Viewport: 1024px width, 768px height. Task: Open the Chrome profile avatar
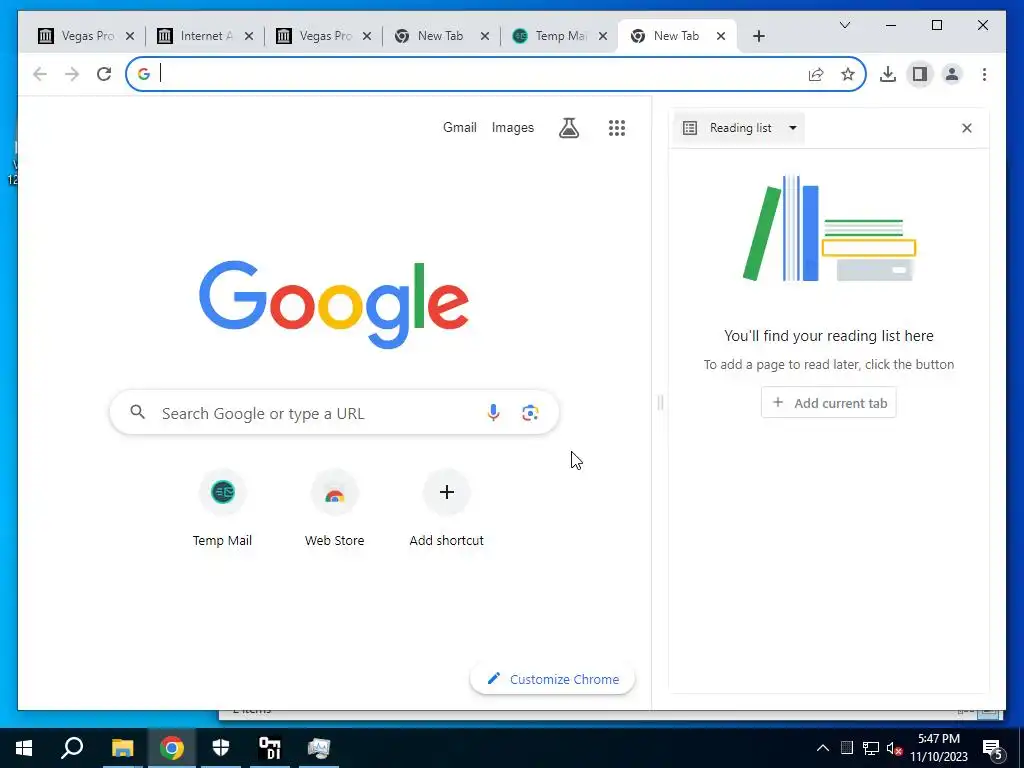coord(952,74)
